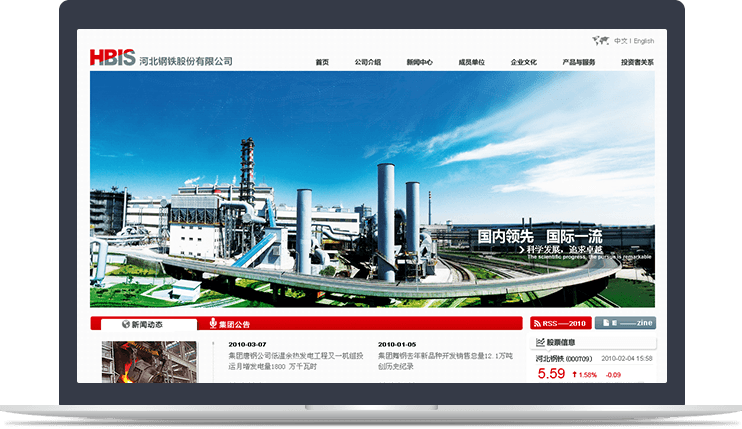
Task: Open 产品与服务 from the navigation
Action: [x=578, y=62]
